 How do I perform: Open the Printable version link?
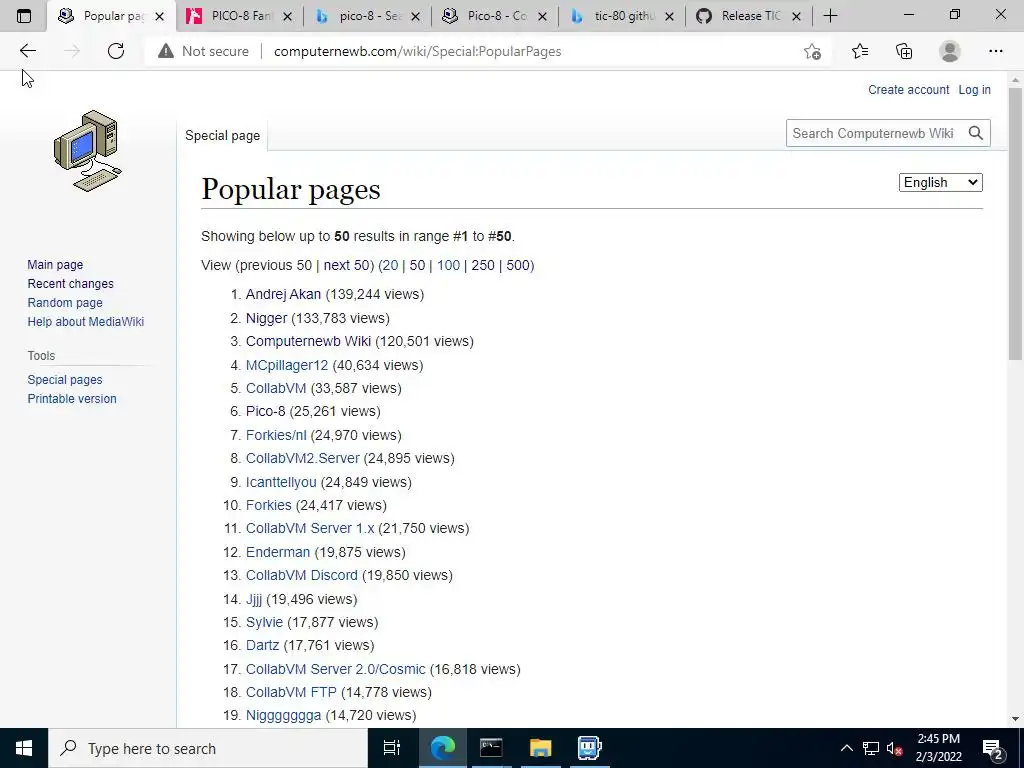[x=72, y=398]
